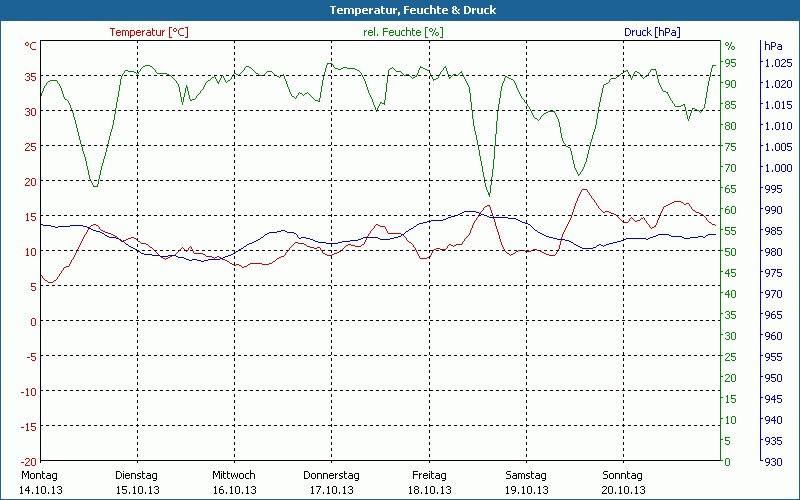Click the blue pressure axis value "1.020"
This screenshot has height=500, width=800.
[778, 84]
